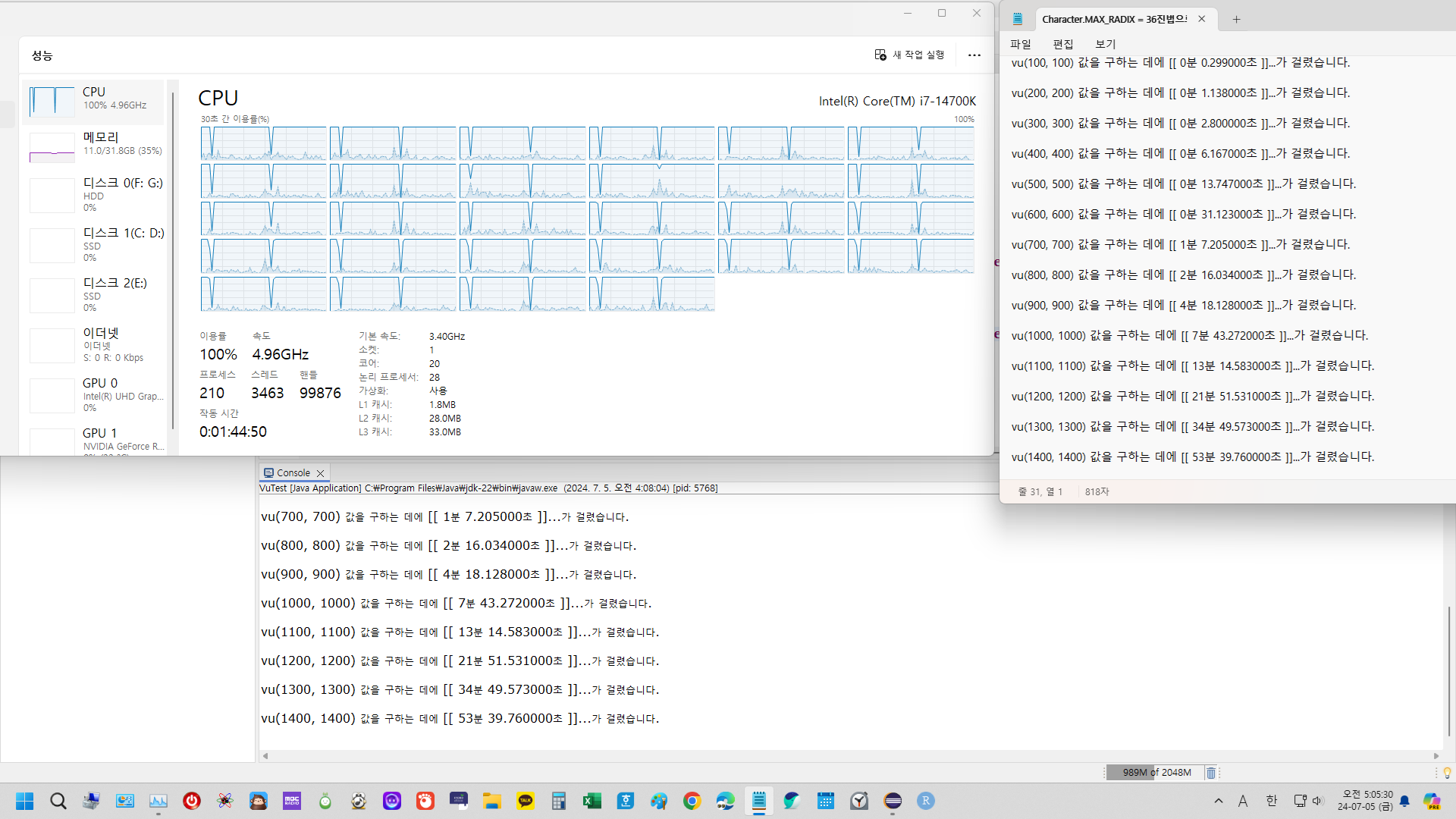Viewport: 1456px width, 819px height.
Task: Add a new Notepad tab
Action: click(1236, 19)
